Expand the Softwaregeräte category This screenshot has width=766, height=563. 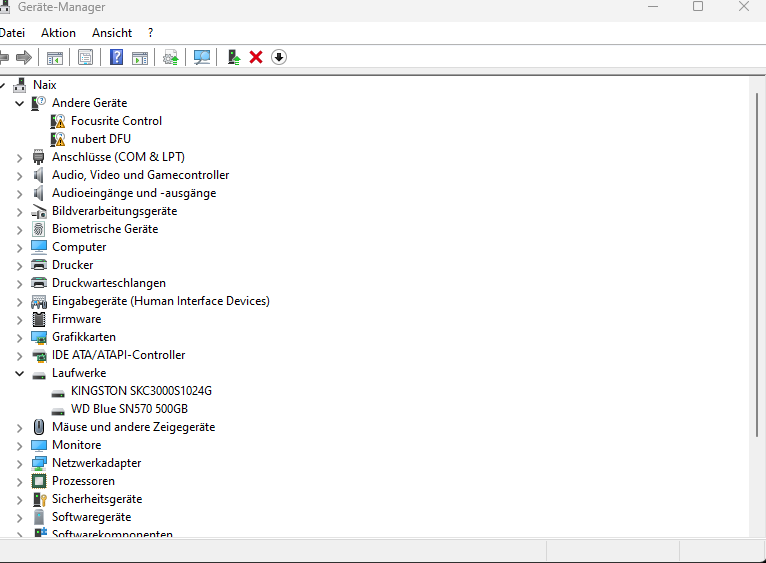[20, 518]
